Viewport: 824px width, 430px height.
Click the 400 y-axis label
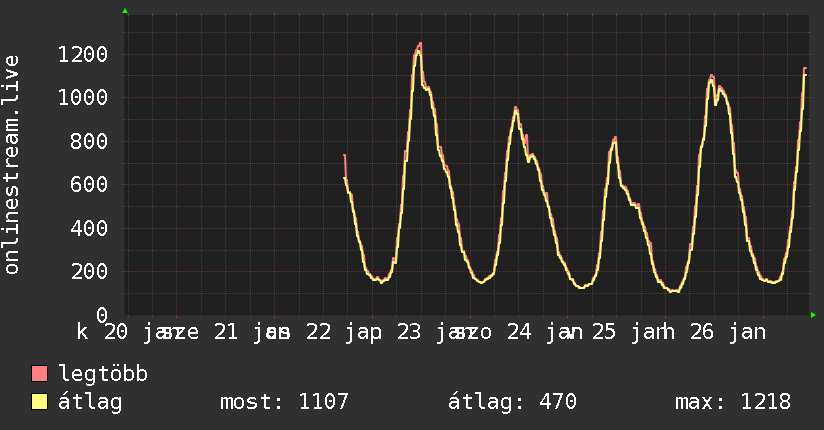tap(89, 228)
